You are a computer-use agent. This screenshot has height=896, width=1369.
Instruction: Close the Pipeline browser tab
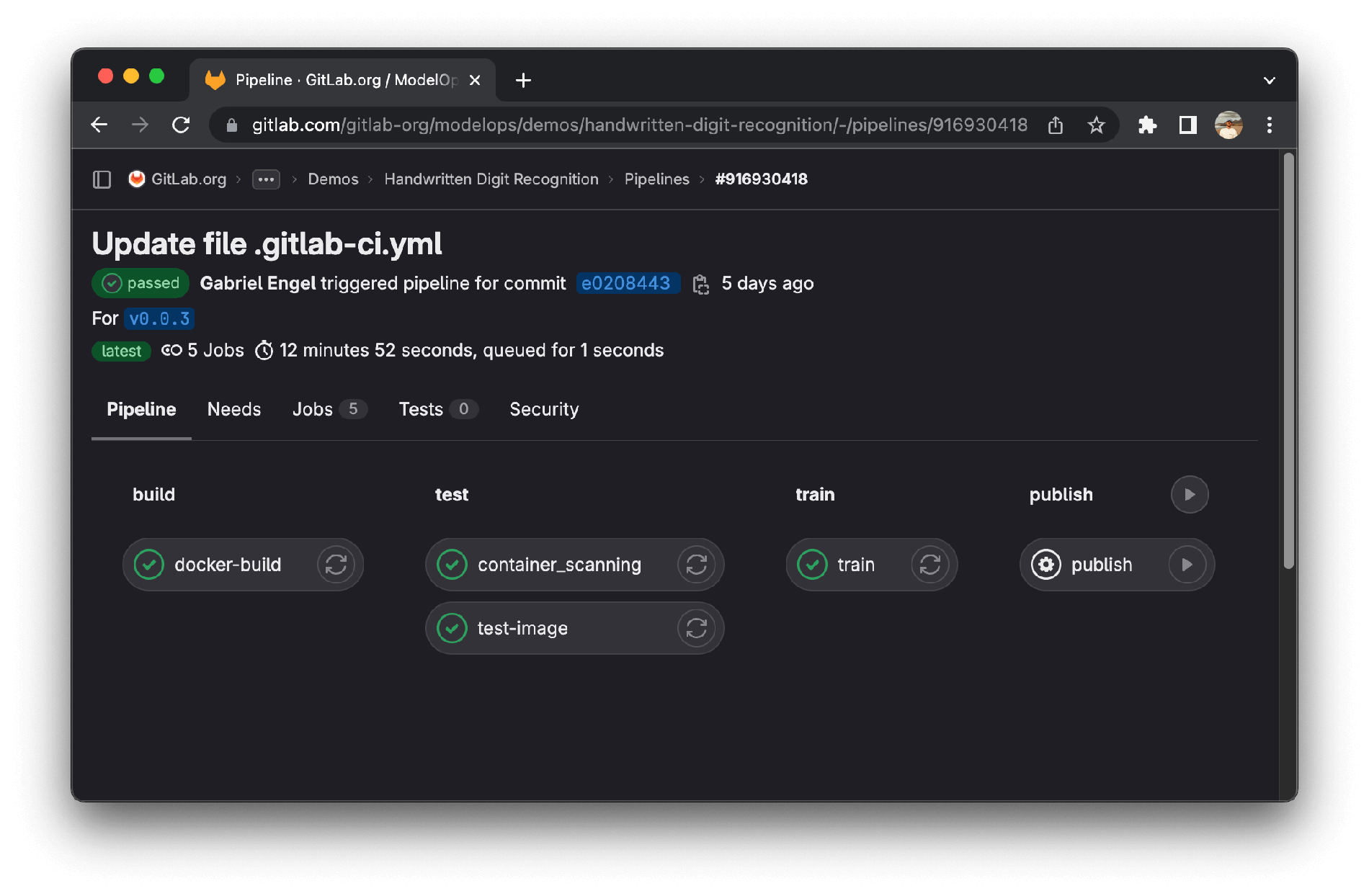pos(475,80)
